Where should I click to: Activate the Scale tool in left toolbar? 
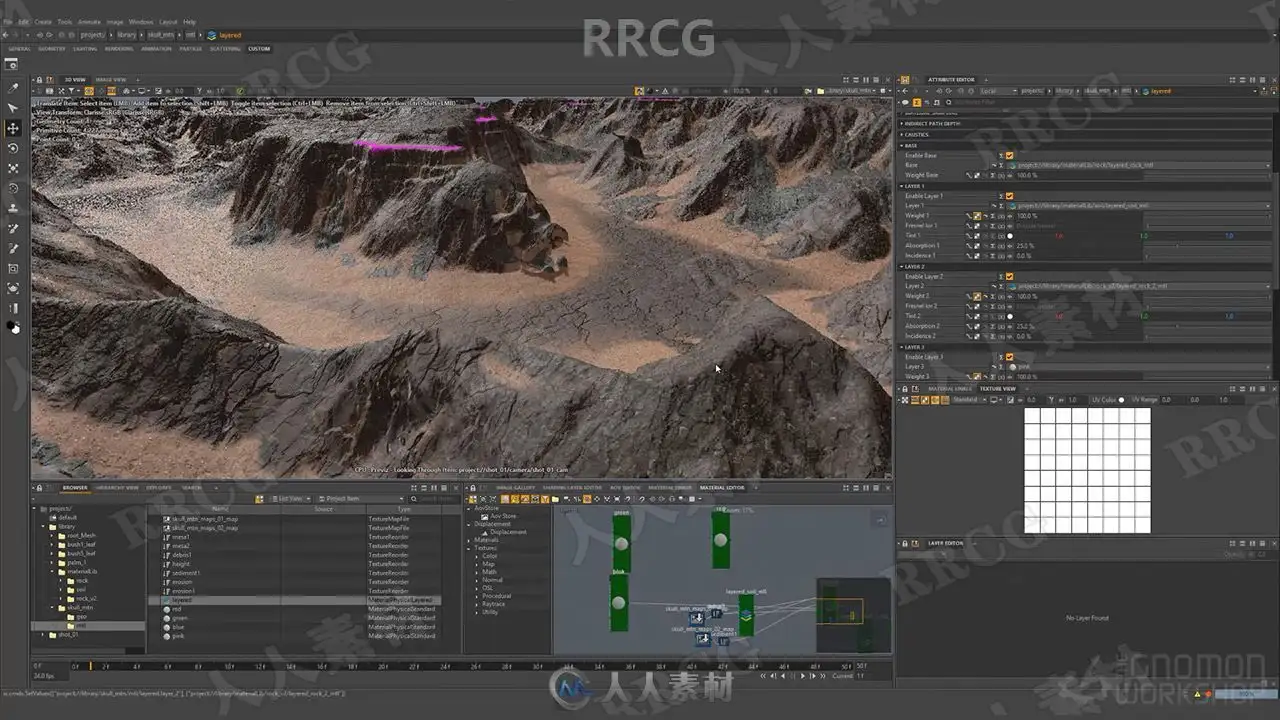point(13,168)
